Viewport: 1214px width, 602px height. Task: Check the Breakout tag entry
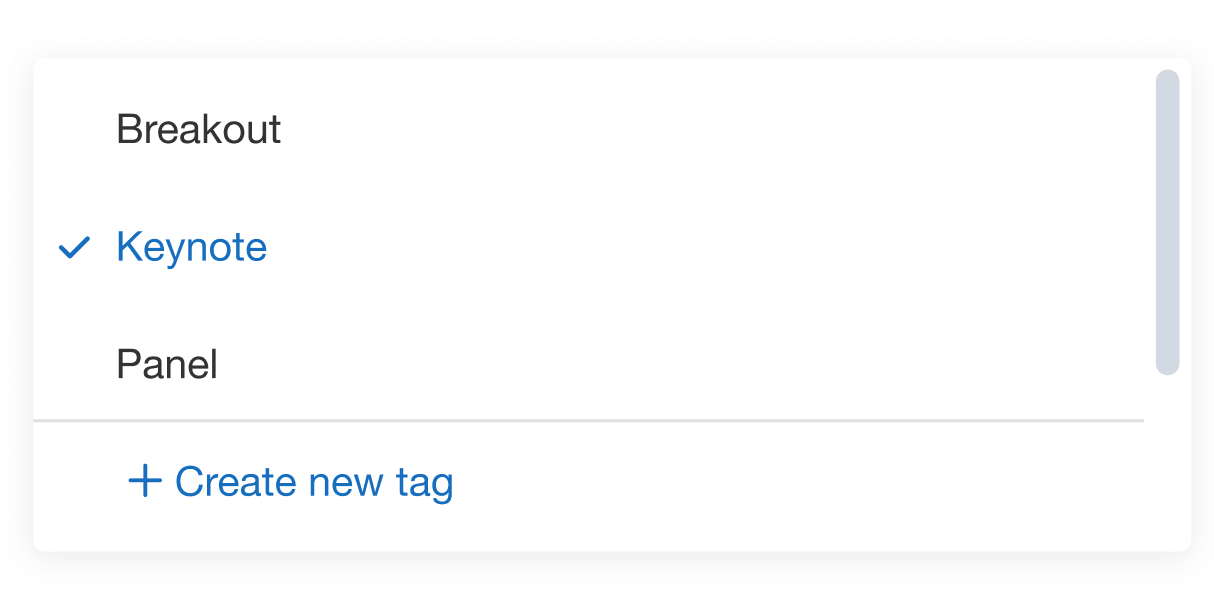pyautogui.click(x=198, y=130)
